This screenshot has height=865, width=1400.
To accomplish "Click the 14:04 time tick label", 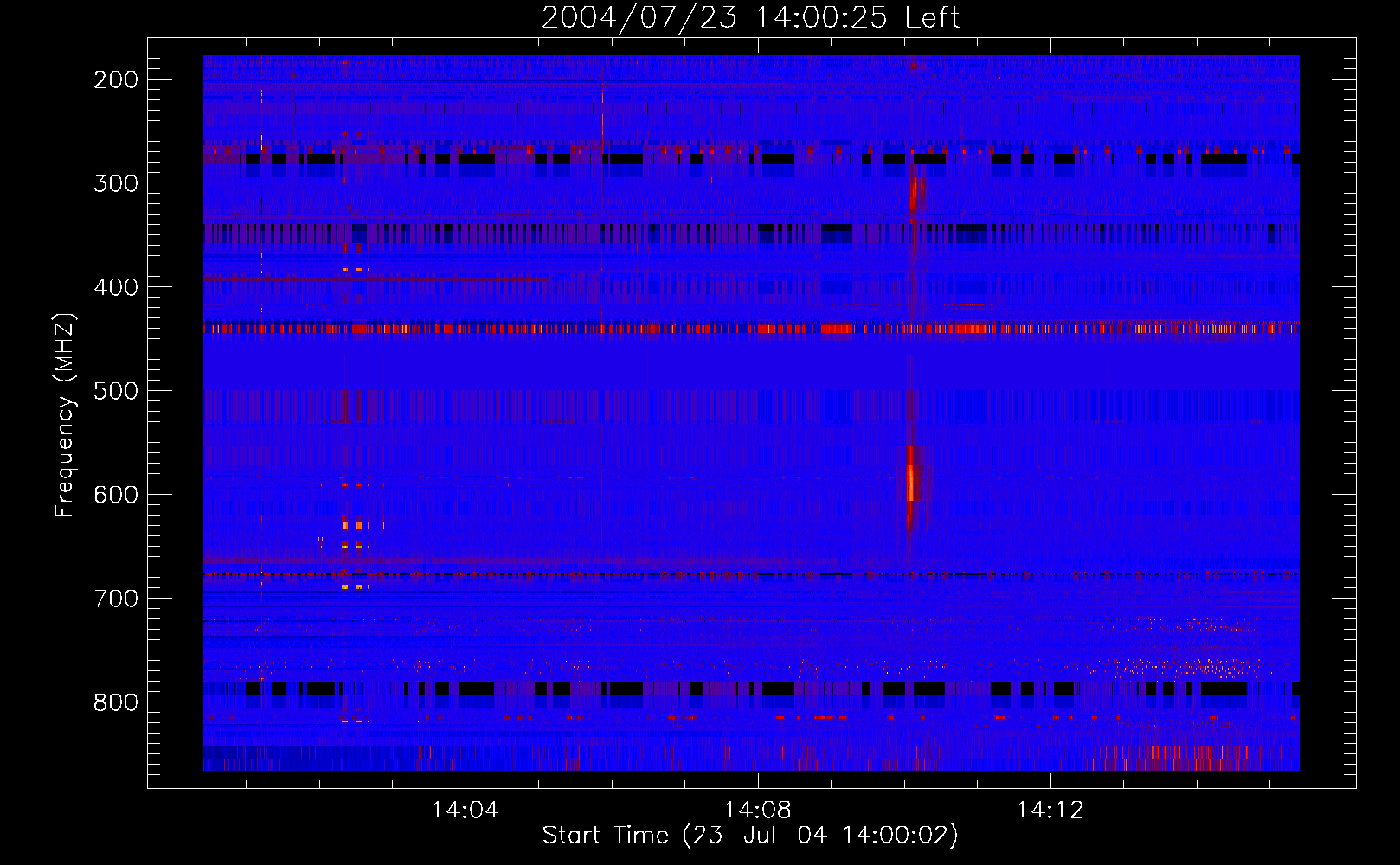I will [466, 811].
